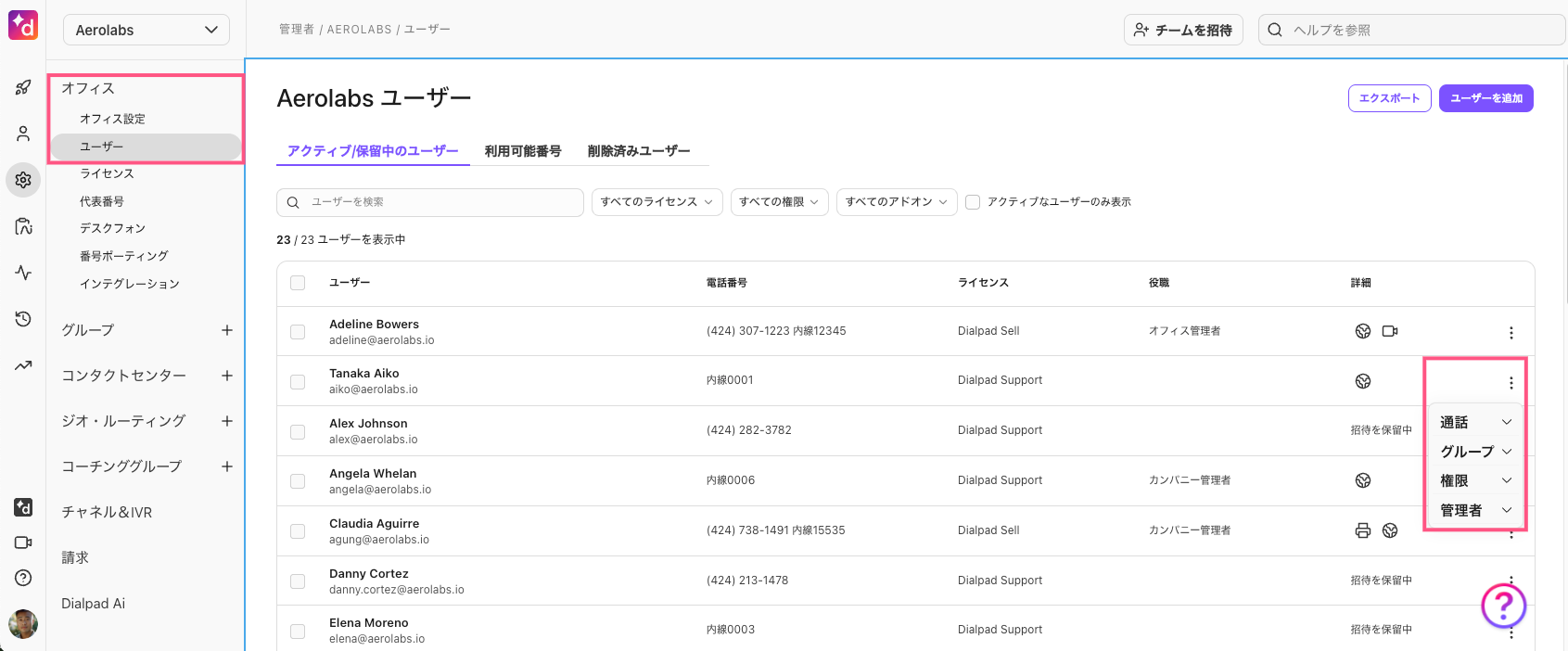Open the Aerolabs office selector dropdown
Image resolution: width=1568 pixels, height=651 pixels.
click(x=147, y=30)
